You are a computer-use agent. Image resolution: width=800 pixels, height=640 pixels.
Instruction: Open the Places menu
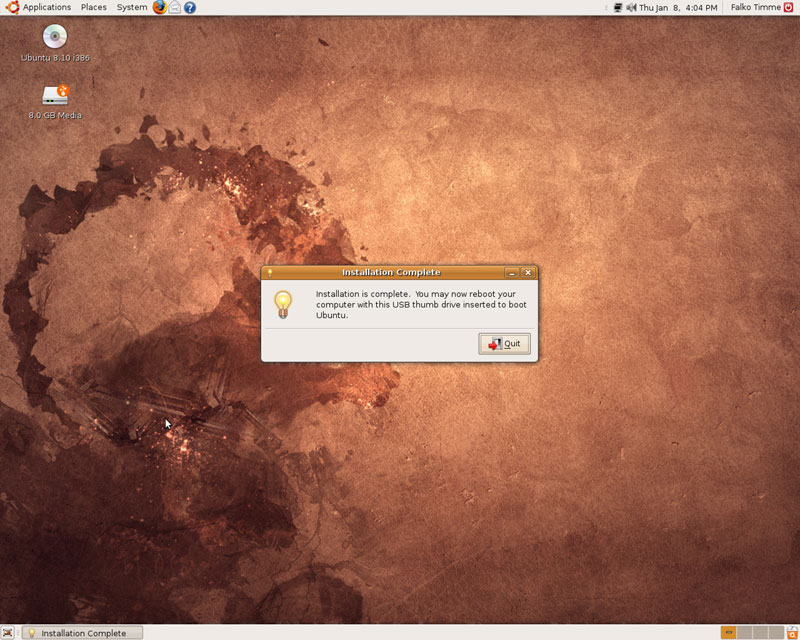coord(93,7)
